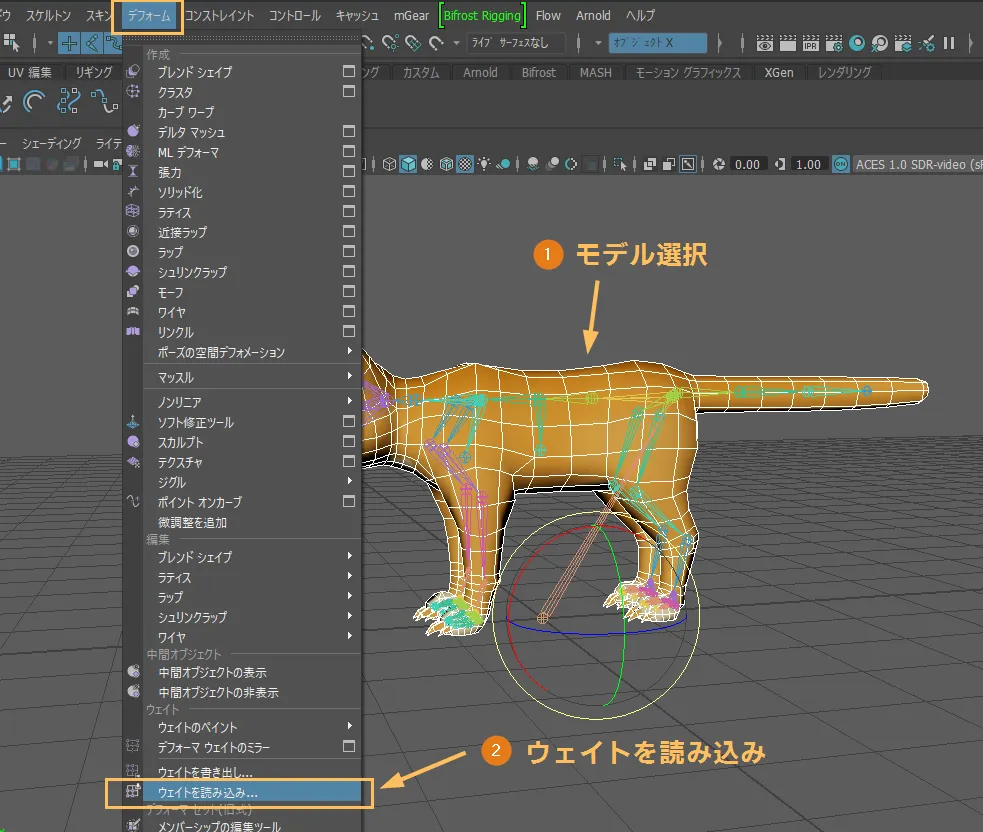
Task: Click the EP curve tool shelf icon
Action: (x=104, y=101)
